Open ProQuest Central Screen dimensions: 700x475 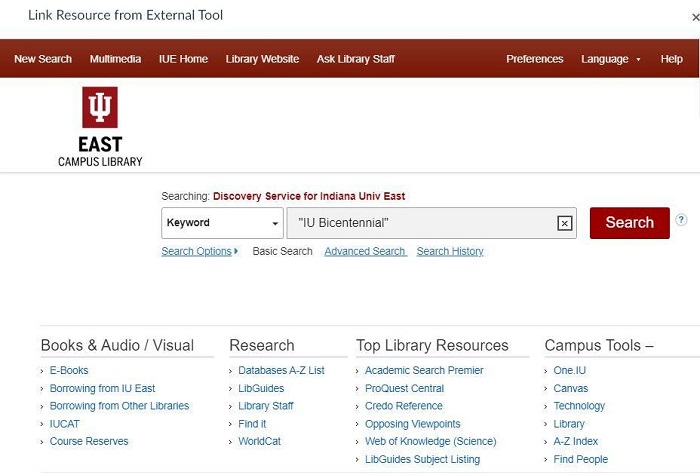coord(404,388)
